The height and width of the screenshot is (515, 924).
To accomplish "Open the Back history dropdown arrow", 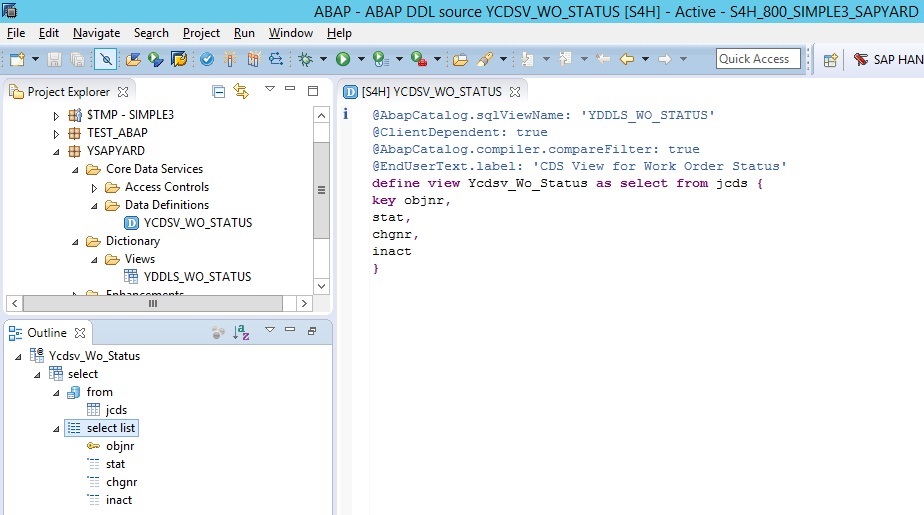I will (x=645, y=59).
